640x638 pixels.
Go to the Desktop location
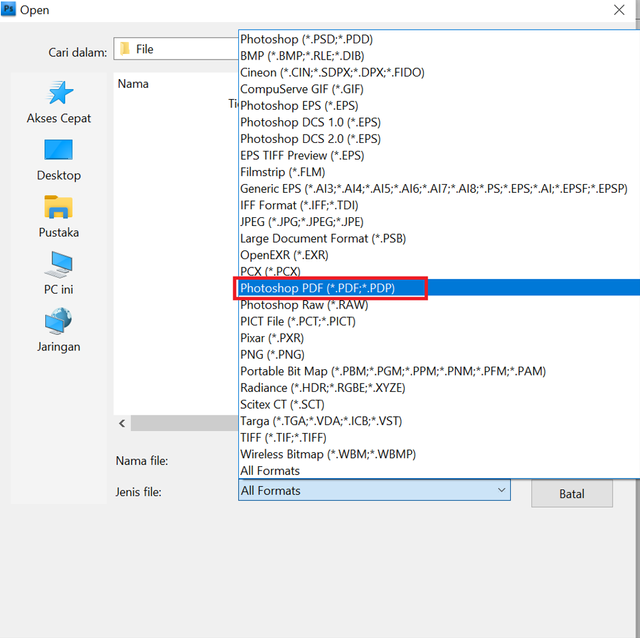click(x=59, y=160)
